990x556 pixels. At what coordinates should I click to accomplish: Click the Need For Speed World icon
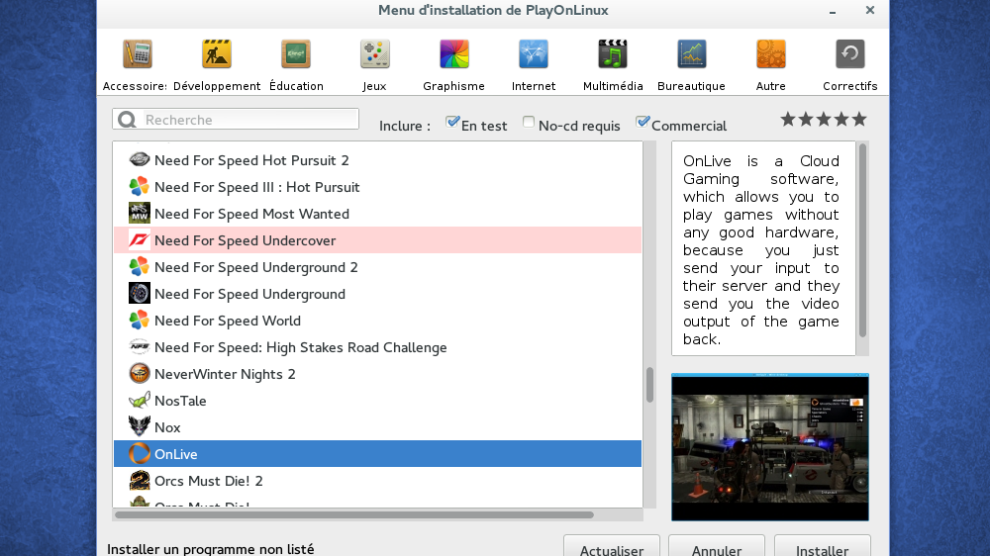click(139, 320)
